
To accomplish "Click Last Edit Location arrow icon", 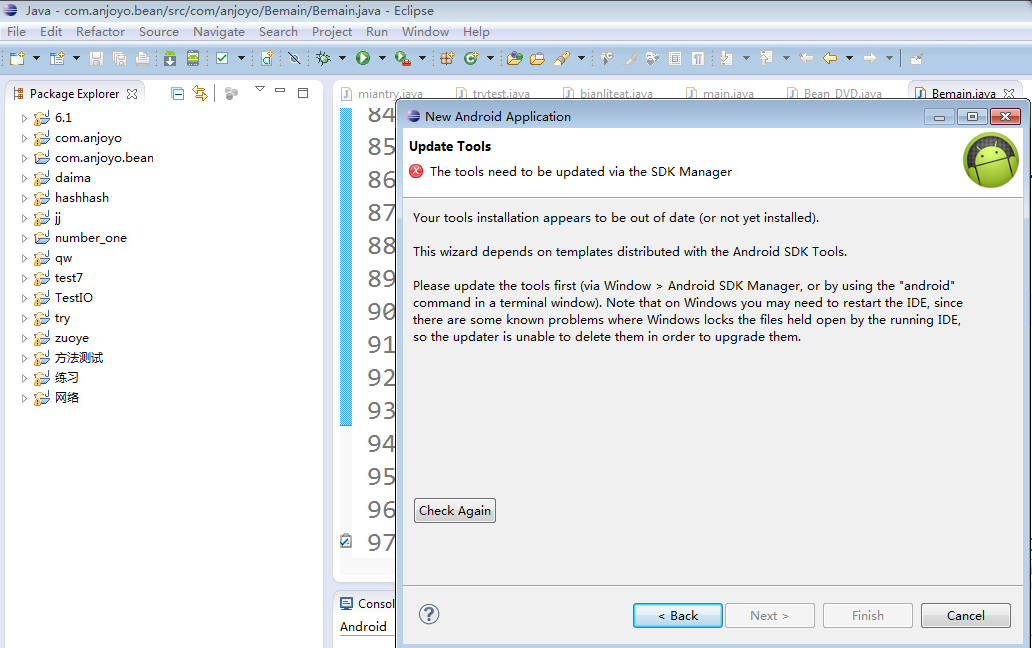I will click(x=806, y=59).
